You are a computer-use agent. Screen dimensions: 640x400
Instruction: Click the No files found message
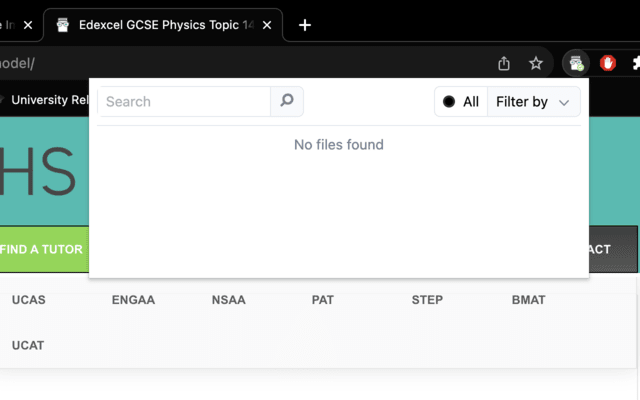coord(339,144)
